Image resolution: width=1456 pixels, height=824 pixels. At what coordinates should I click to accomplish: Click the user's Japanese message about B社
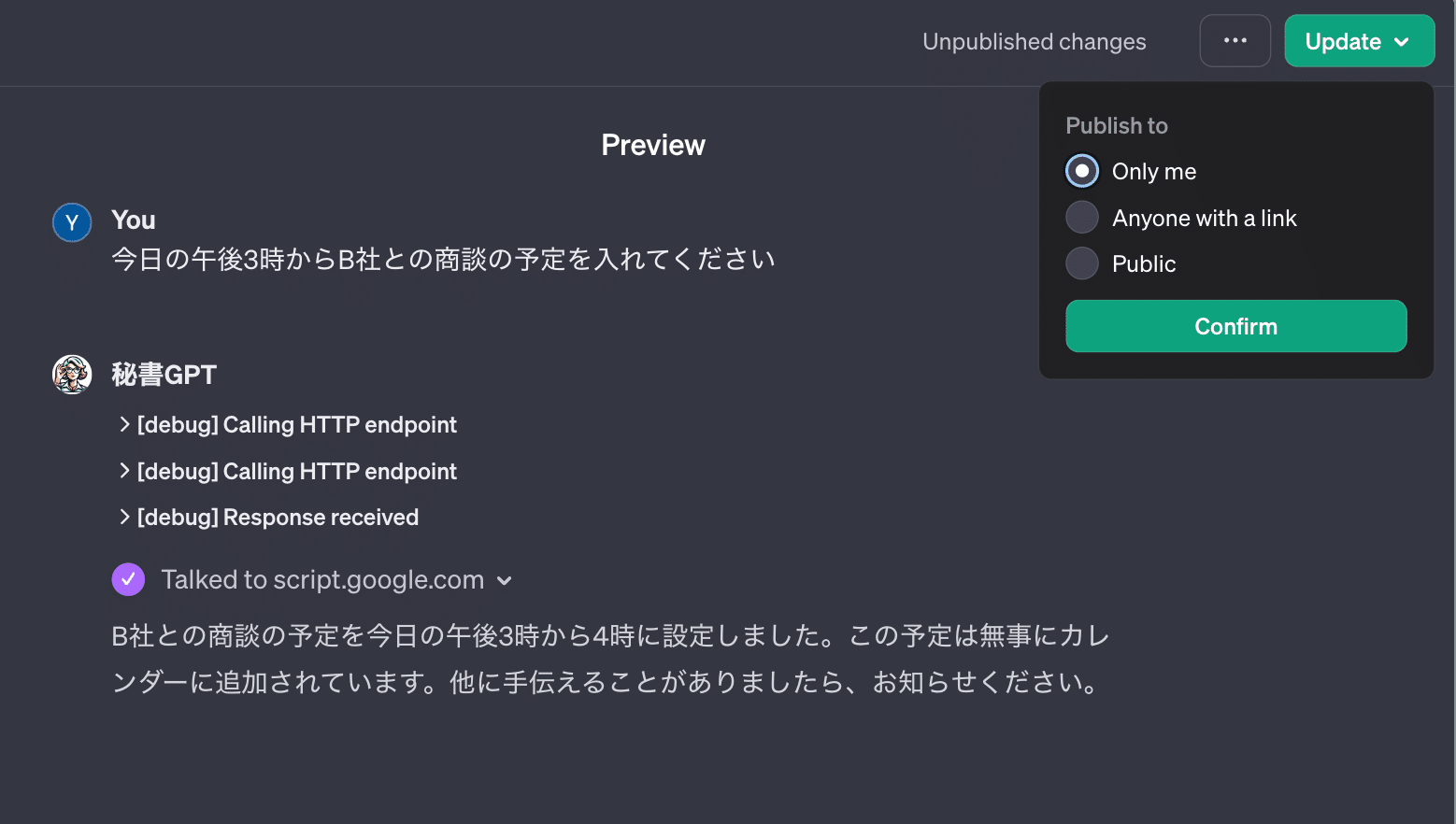pos(443,260)
